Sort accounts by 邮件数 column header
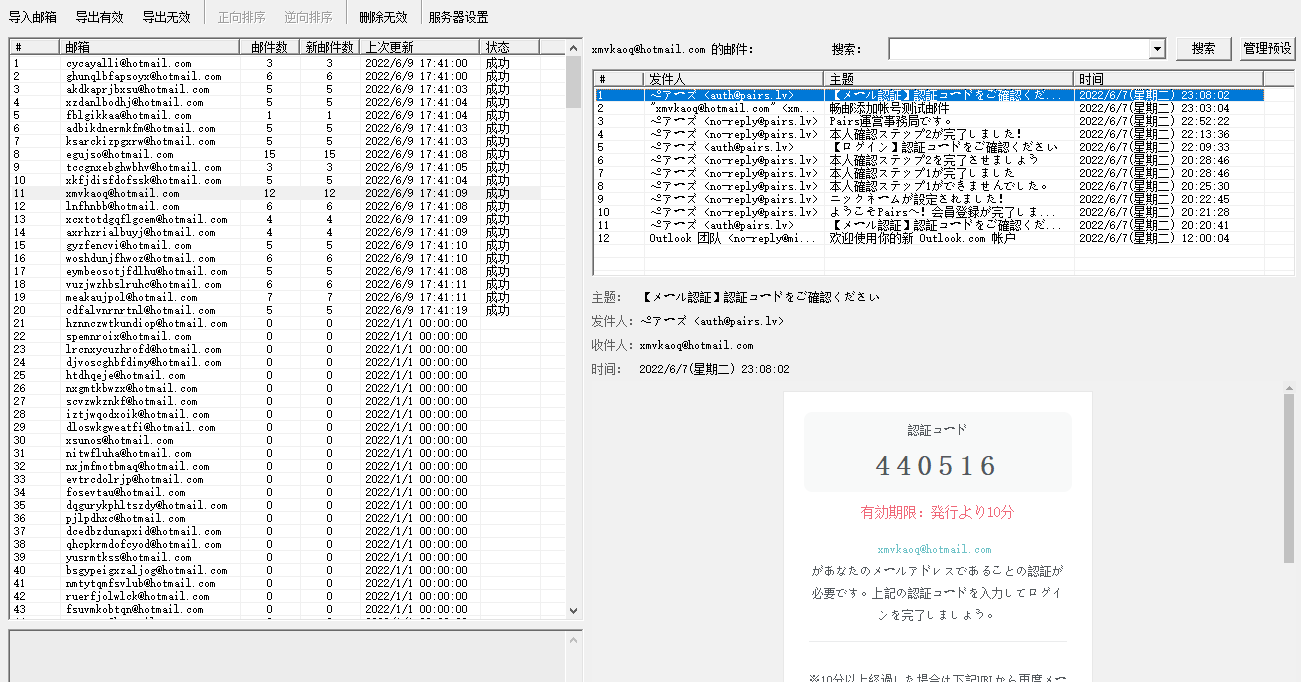The image size is (1301, 682). pos(269,47)
